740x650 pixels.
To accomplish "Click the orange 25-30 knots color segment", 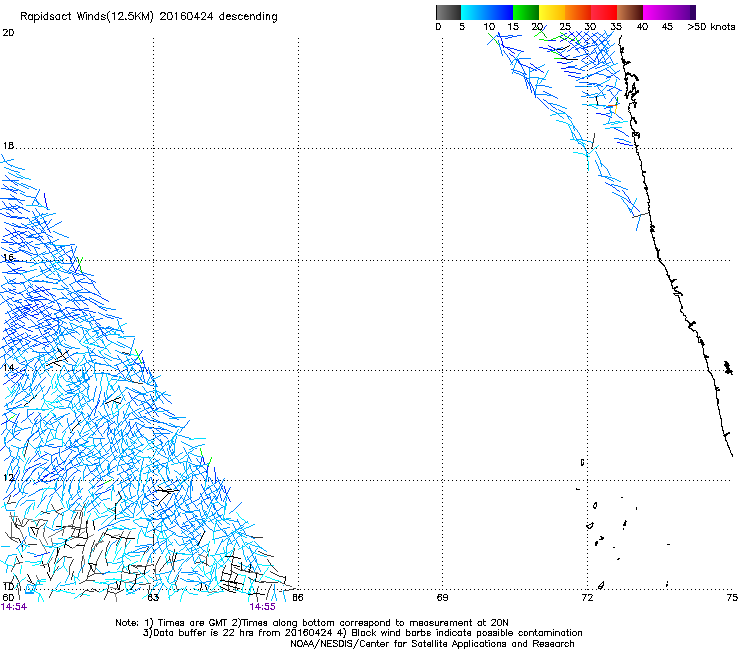I will (578, 12).
